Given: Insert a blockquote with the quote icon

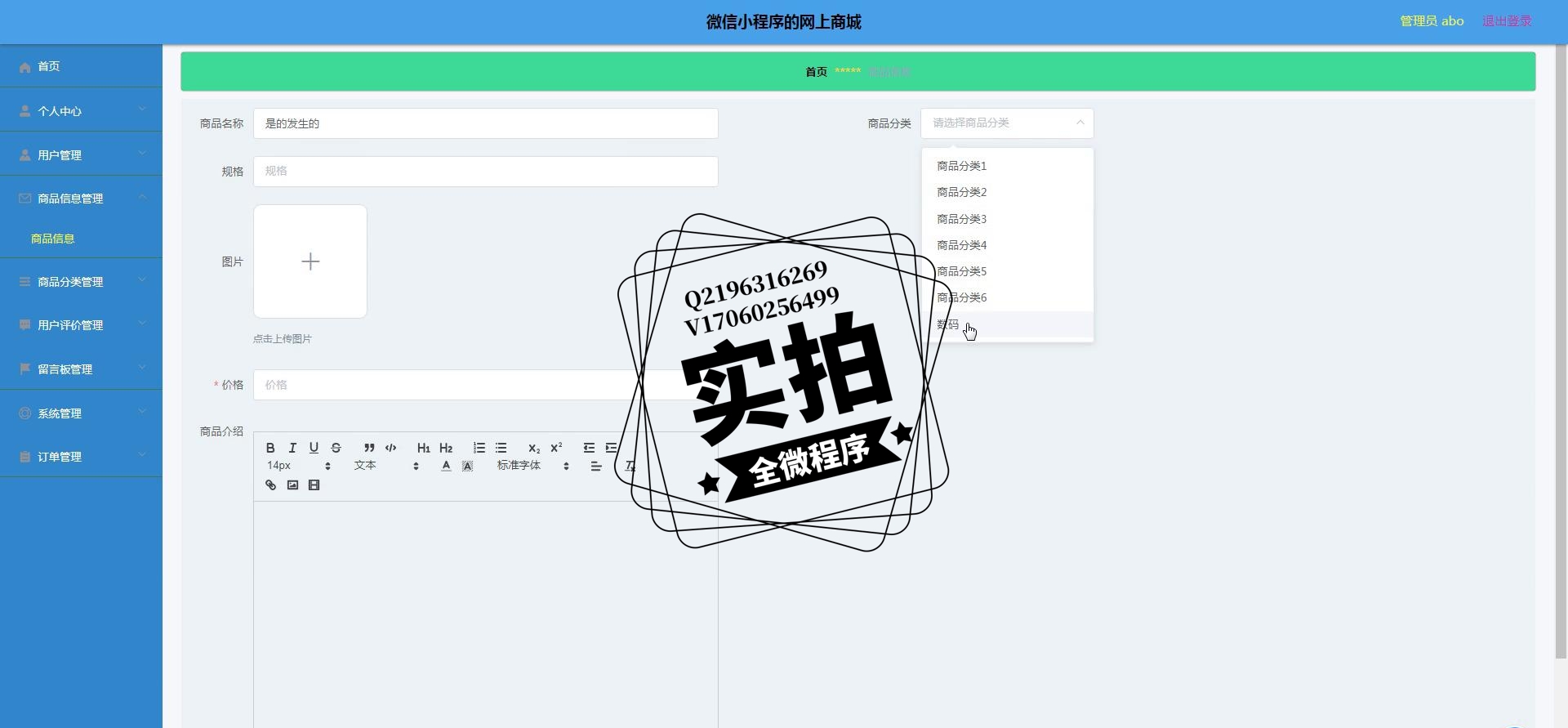Looking at the screenshot, I should pos(369,448).
